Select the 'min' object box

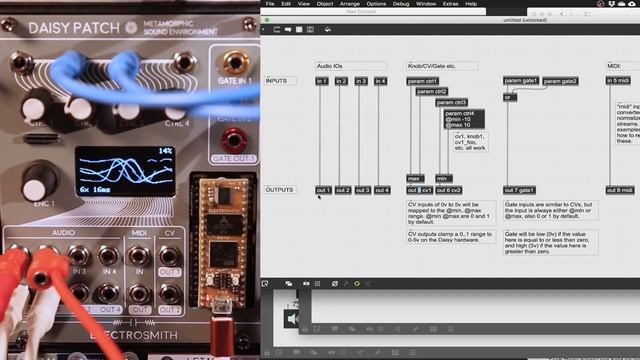[x=444, y=178]
